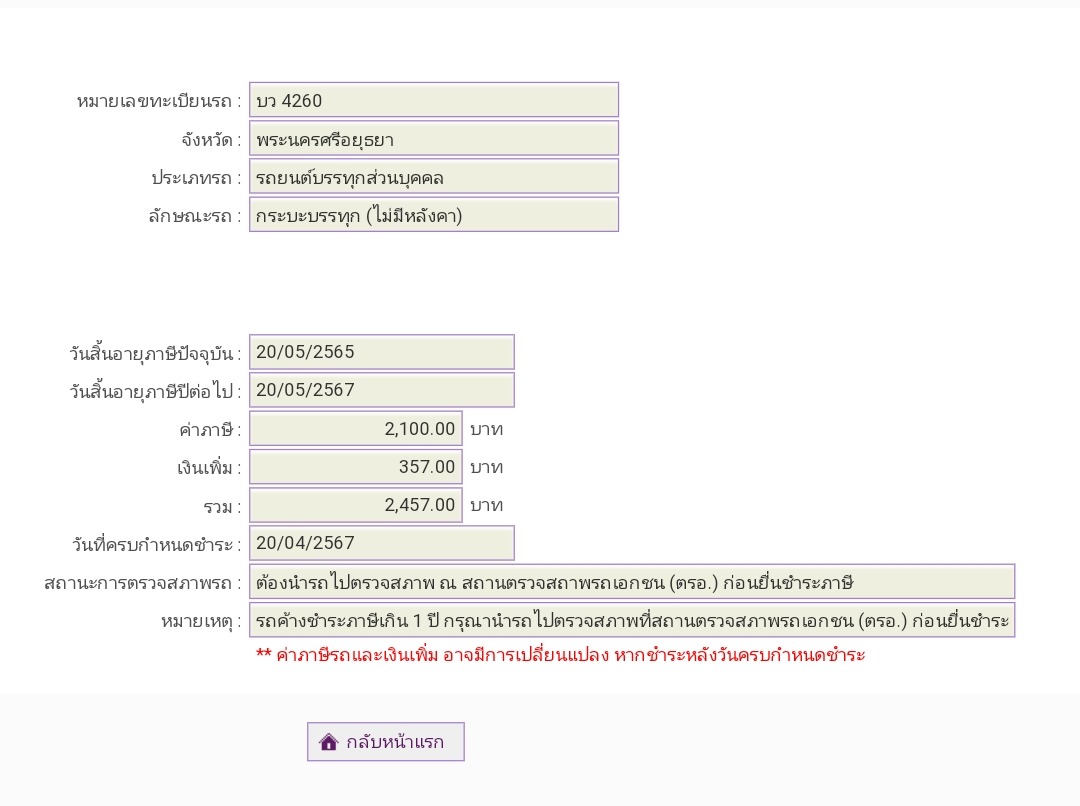
Task: Click the next tax expiry field 20/05/2567
Action: click(382, 390)
